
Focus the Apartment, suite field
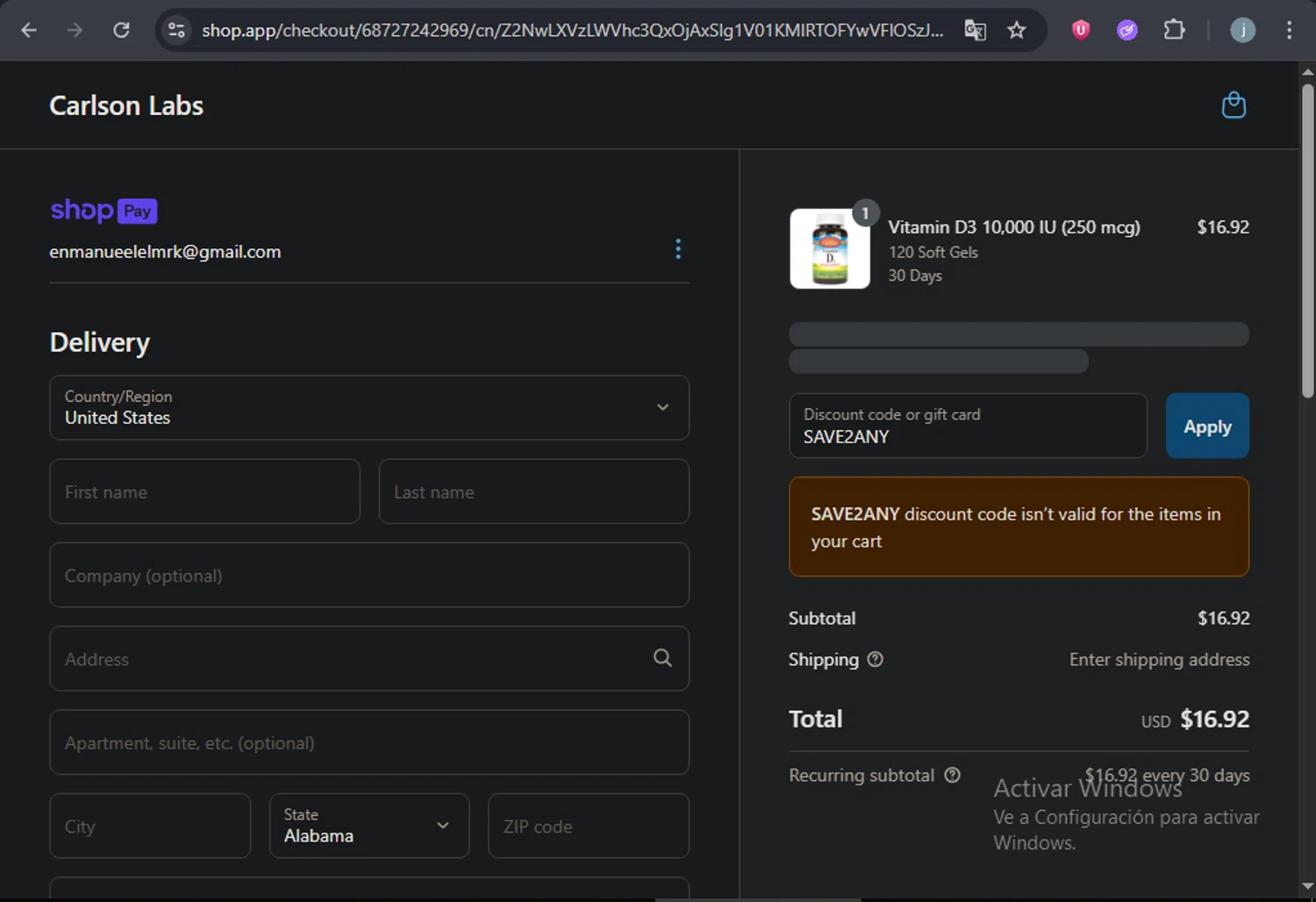coord(369,742)
